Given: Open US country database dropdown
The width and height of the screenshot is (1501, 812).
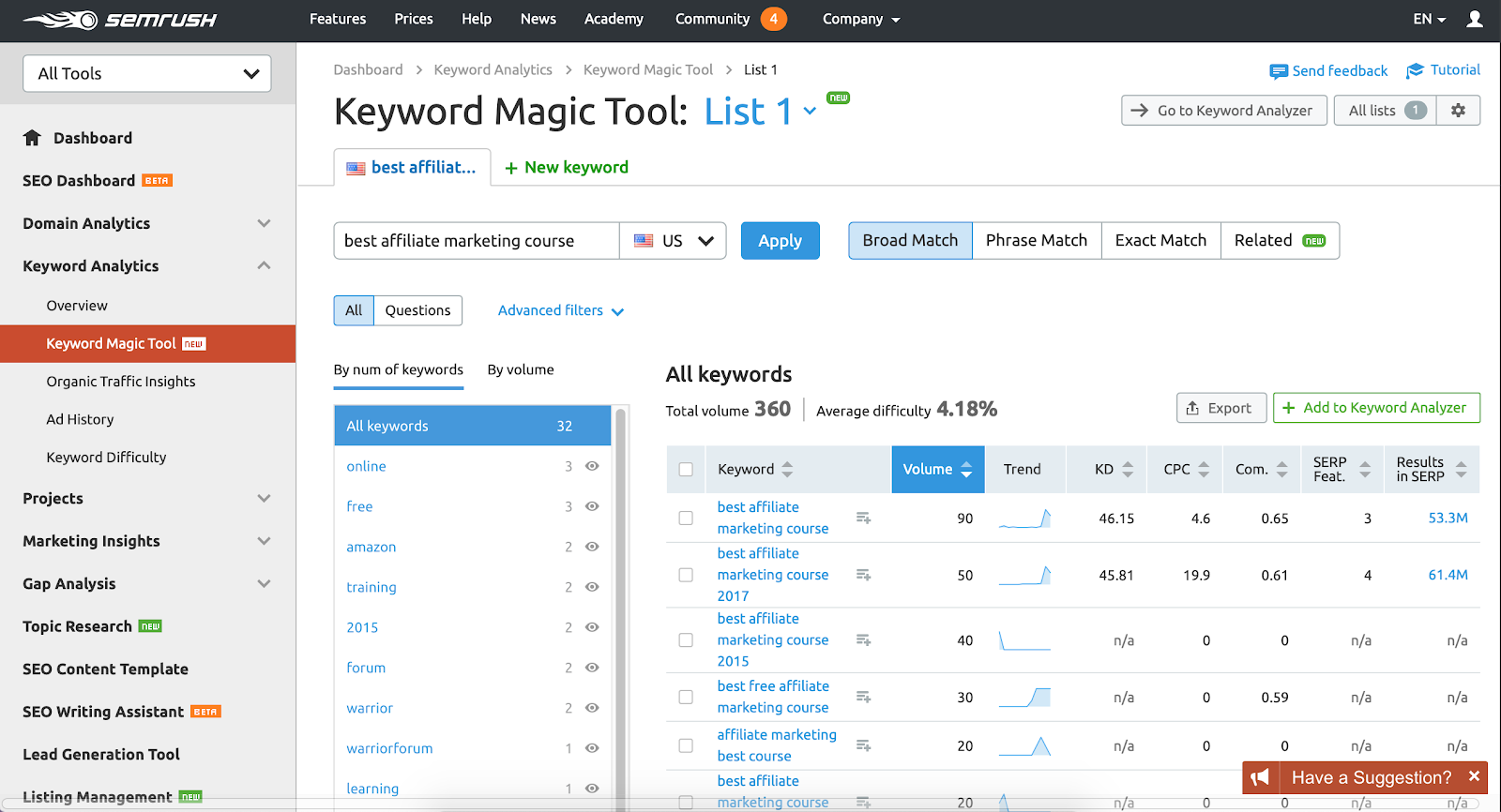Looking at the screenshot, I should coord(673,241).
